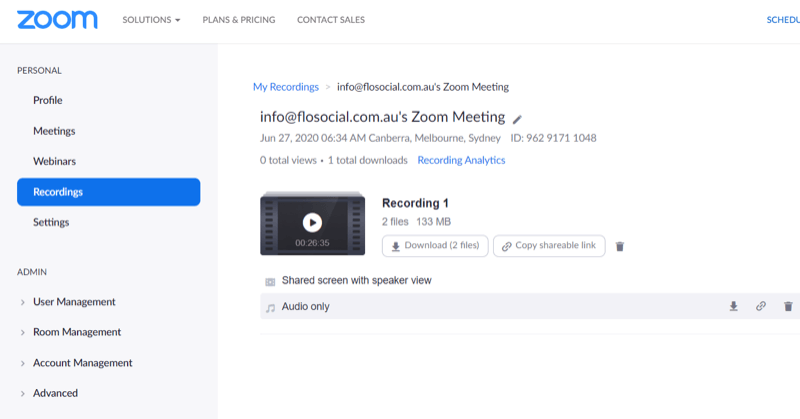800x419 pixels.
Task: Click Download (2 files) button
Action: pos(435,245)
